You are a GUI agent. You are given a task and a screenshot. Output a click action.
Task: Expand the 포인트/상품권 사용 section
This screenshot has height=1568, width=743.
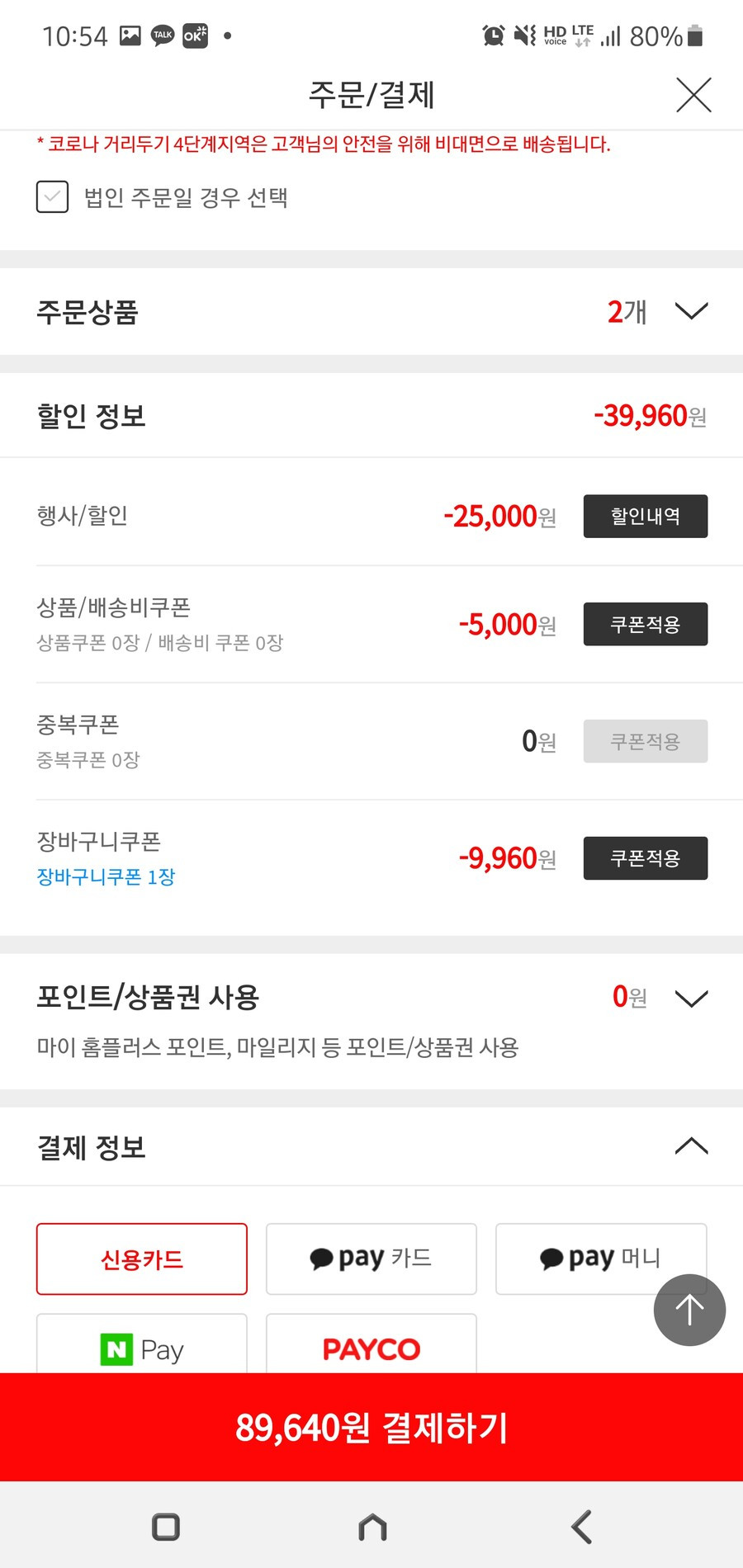692,998
